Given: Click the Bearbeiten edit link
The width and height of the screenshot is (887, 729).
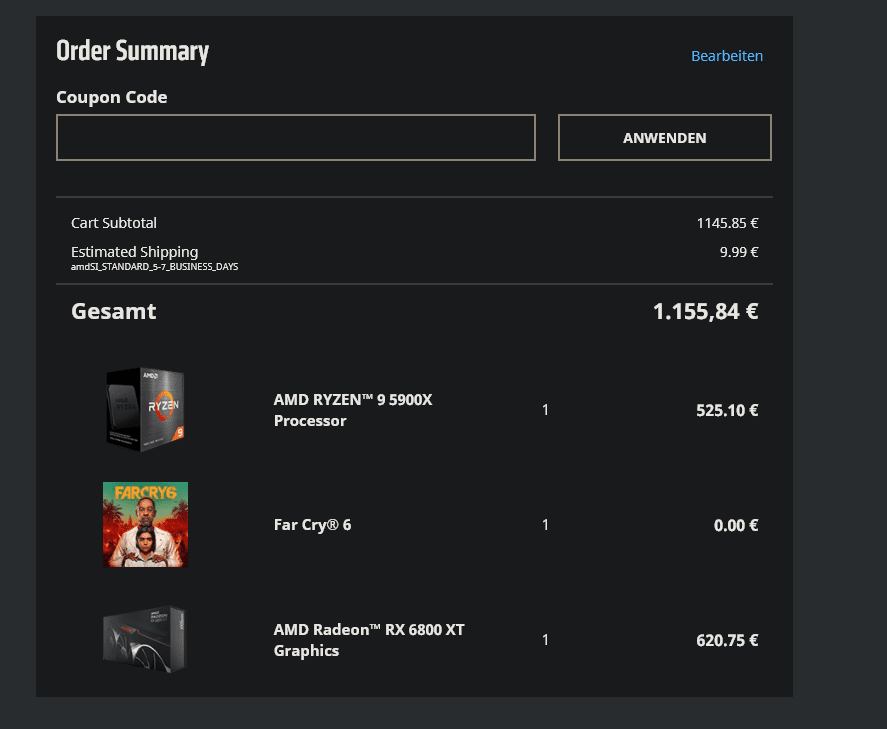Looking at the screenshot, I should (x=726, y=56).
